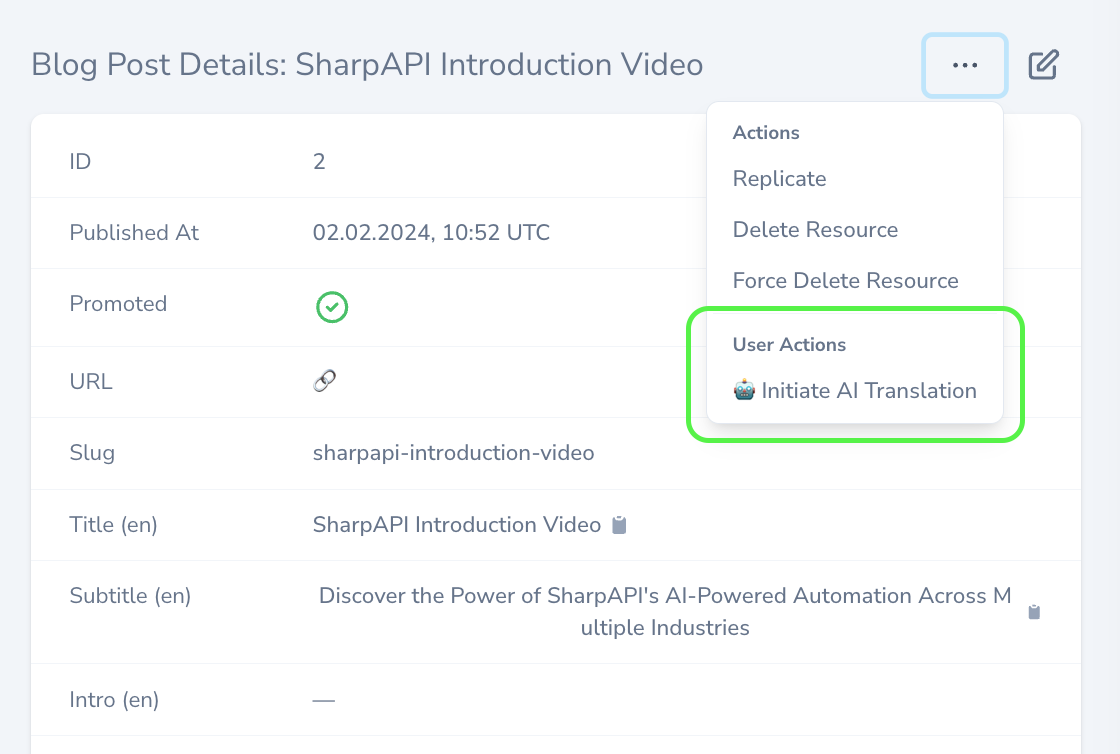Click the Intro (en) empty dash value
This screenshot has width=1120, height=754.
324,700
